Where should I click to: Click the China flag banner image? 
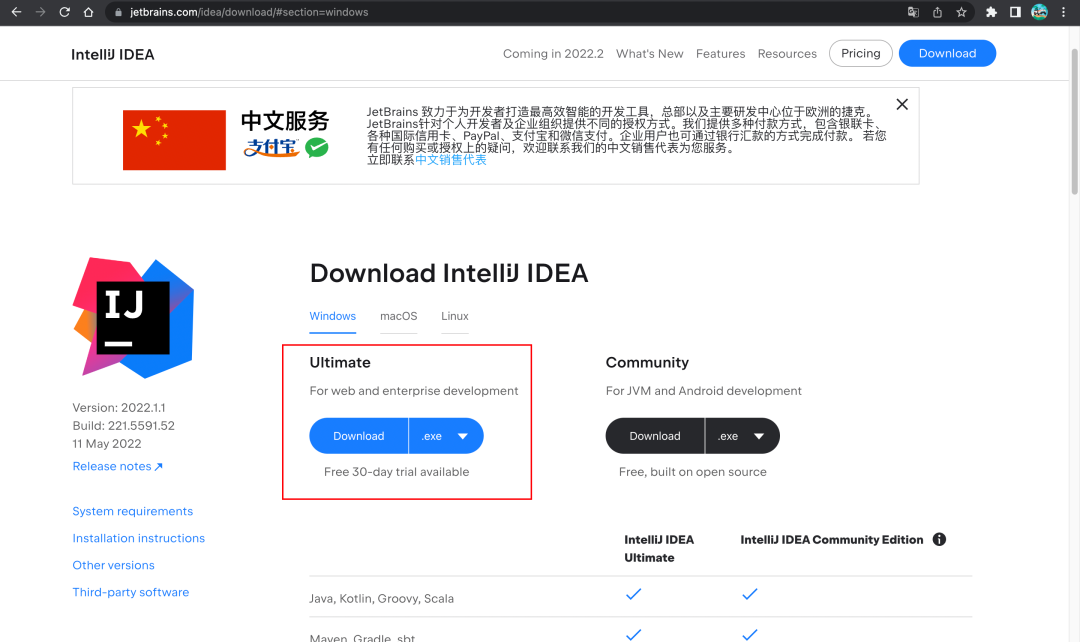click(x=174, y=140)
